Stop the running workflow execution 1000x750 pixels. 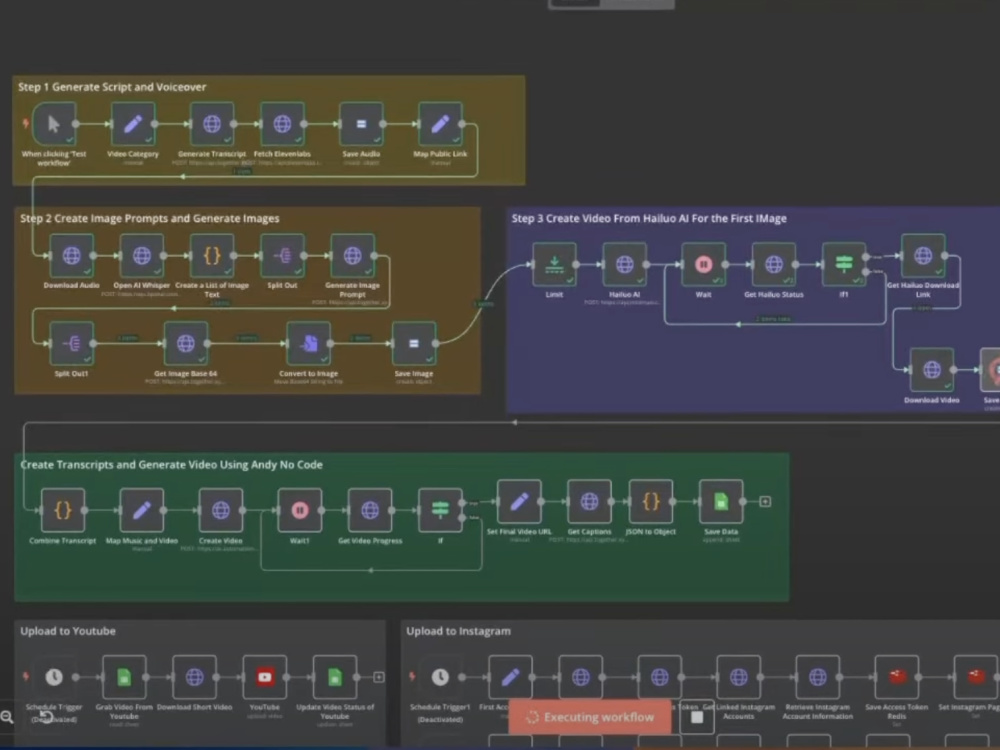[x=697, y=717]
